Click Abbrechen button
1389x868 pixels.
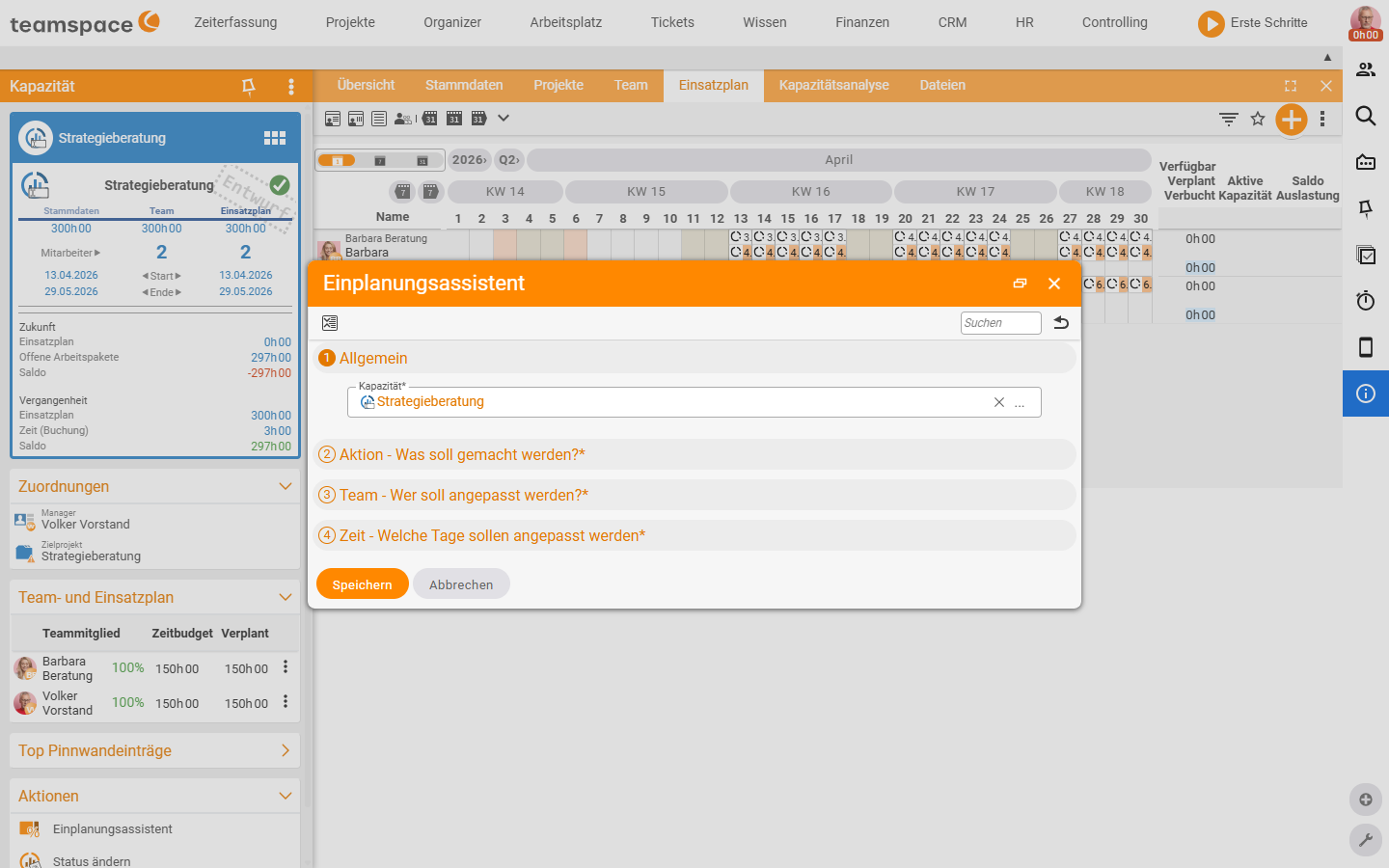click(x=461, y=584)
